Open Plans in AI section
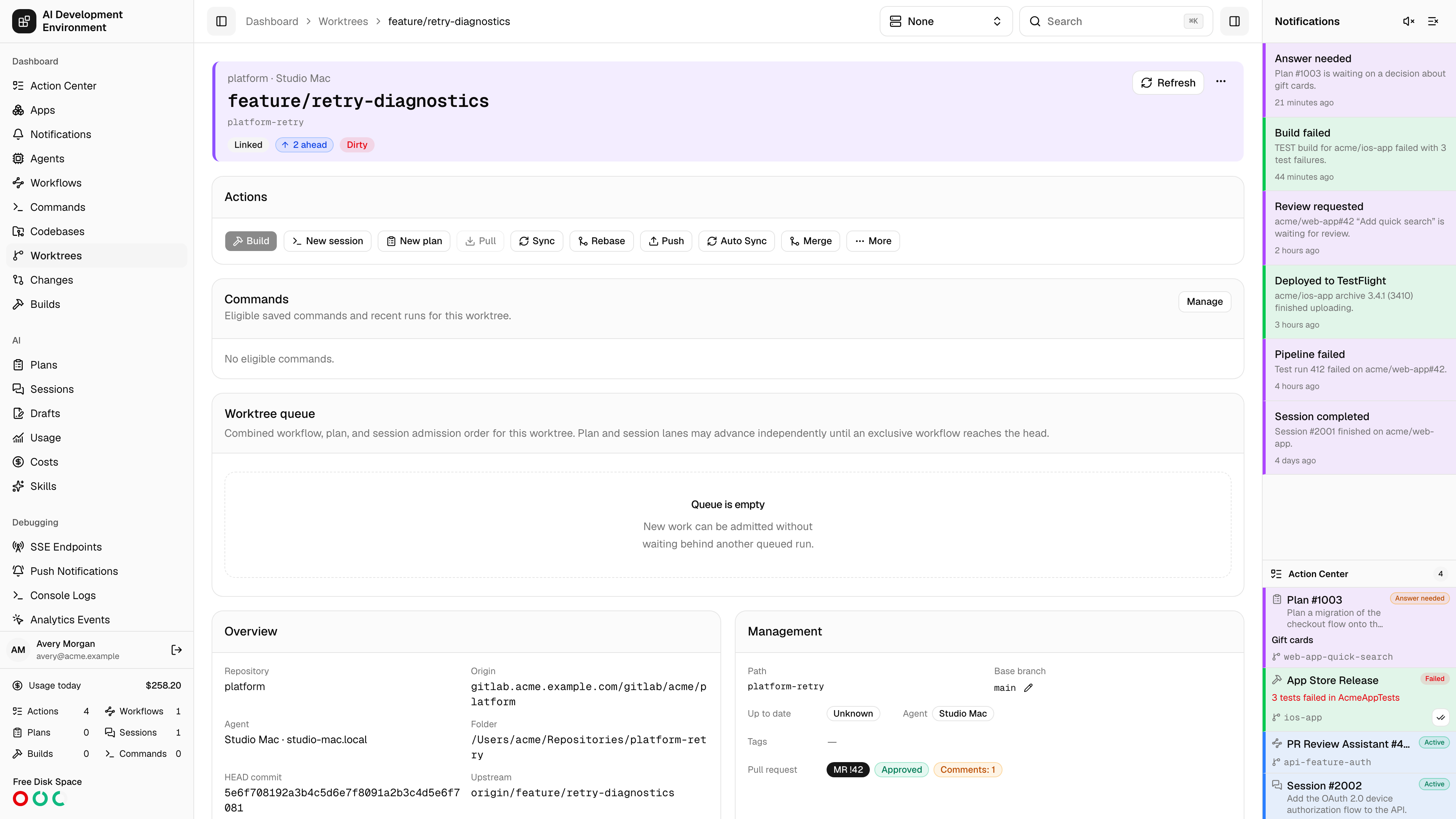This screenshot has width=1456, height=819. [97, 365]
